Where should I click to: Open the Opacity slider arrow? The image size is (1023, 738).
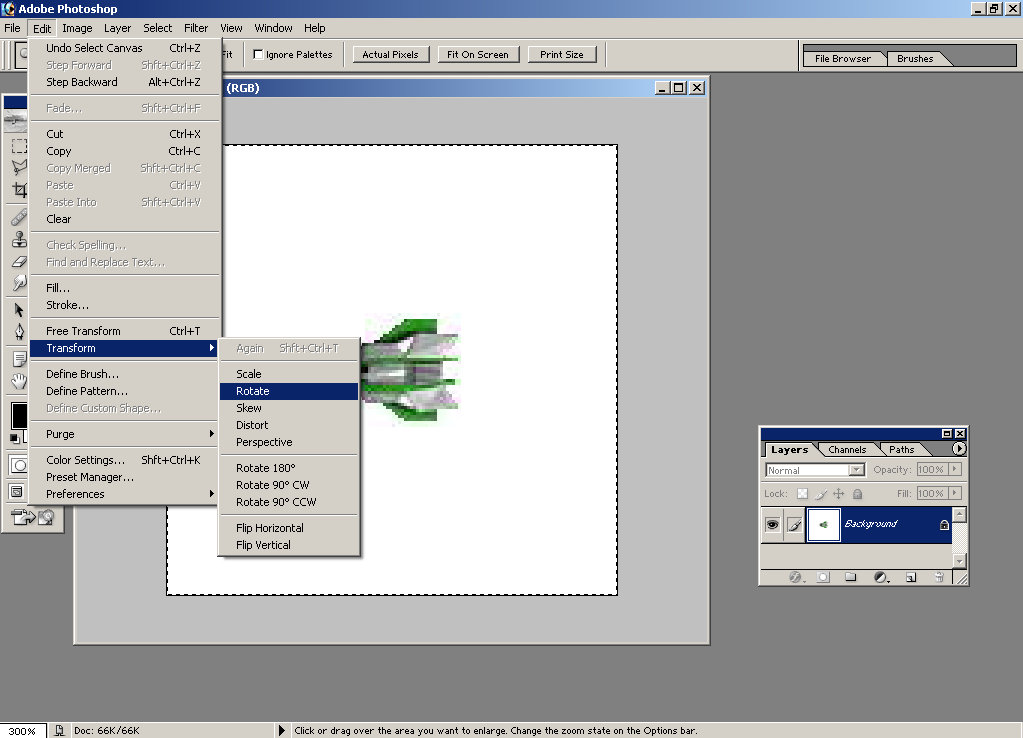[955, 469]
